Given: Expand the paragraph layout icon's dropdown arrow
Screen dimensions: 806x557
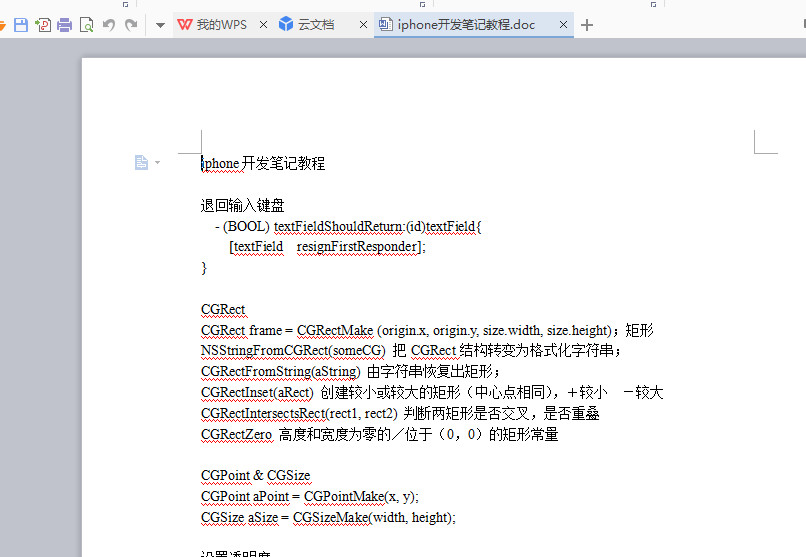Looking at the screenshot, I should [157, 162].
